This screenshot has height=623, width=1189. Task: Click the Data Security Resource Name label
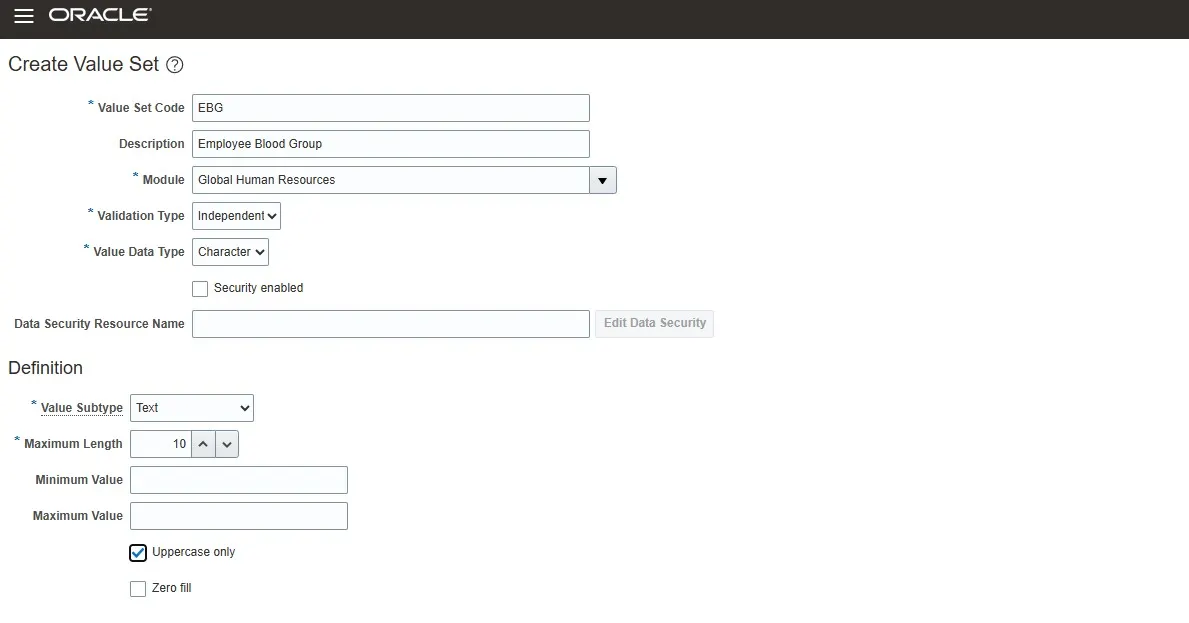[99, 324]
